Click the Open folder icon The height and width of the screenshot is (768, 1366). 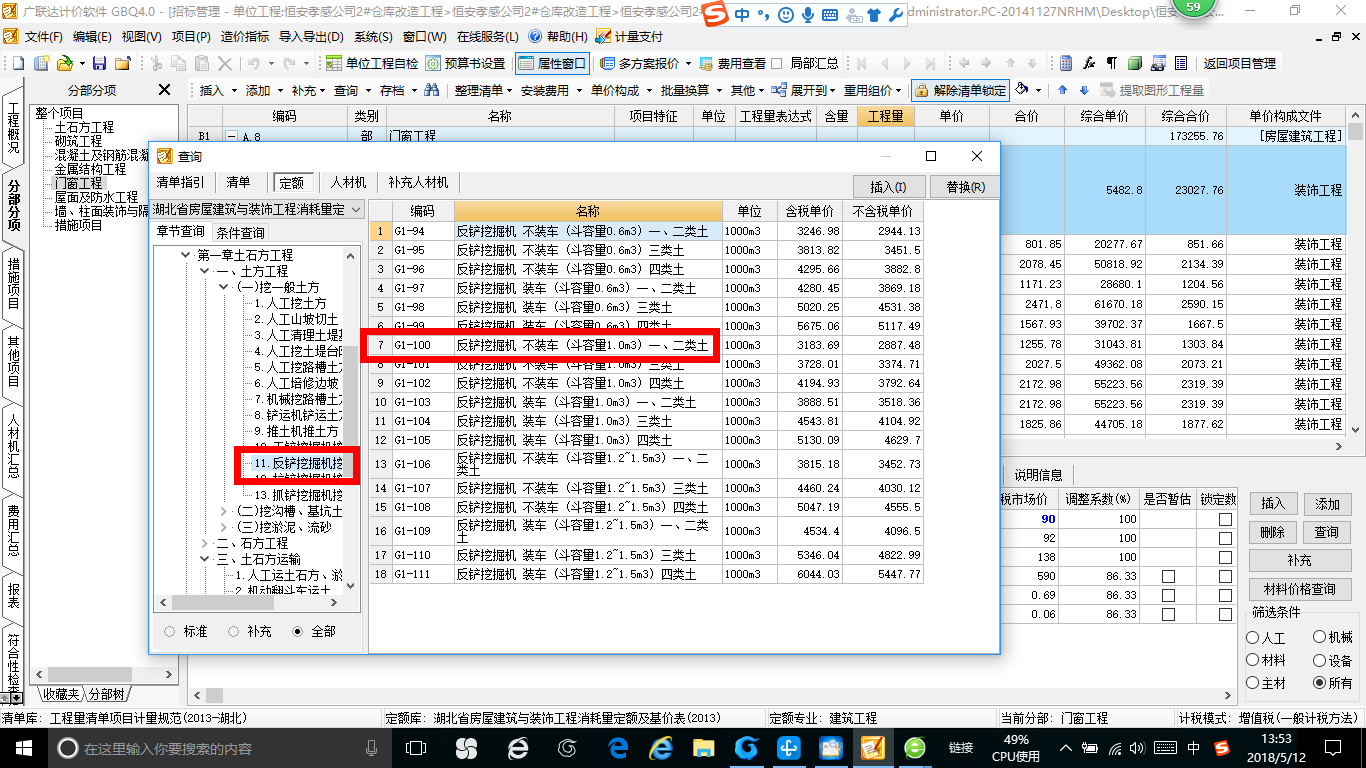click(x=64, y=63)
